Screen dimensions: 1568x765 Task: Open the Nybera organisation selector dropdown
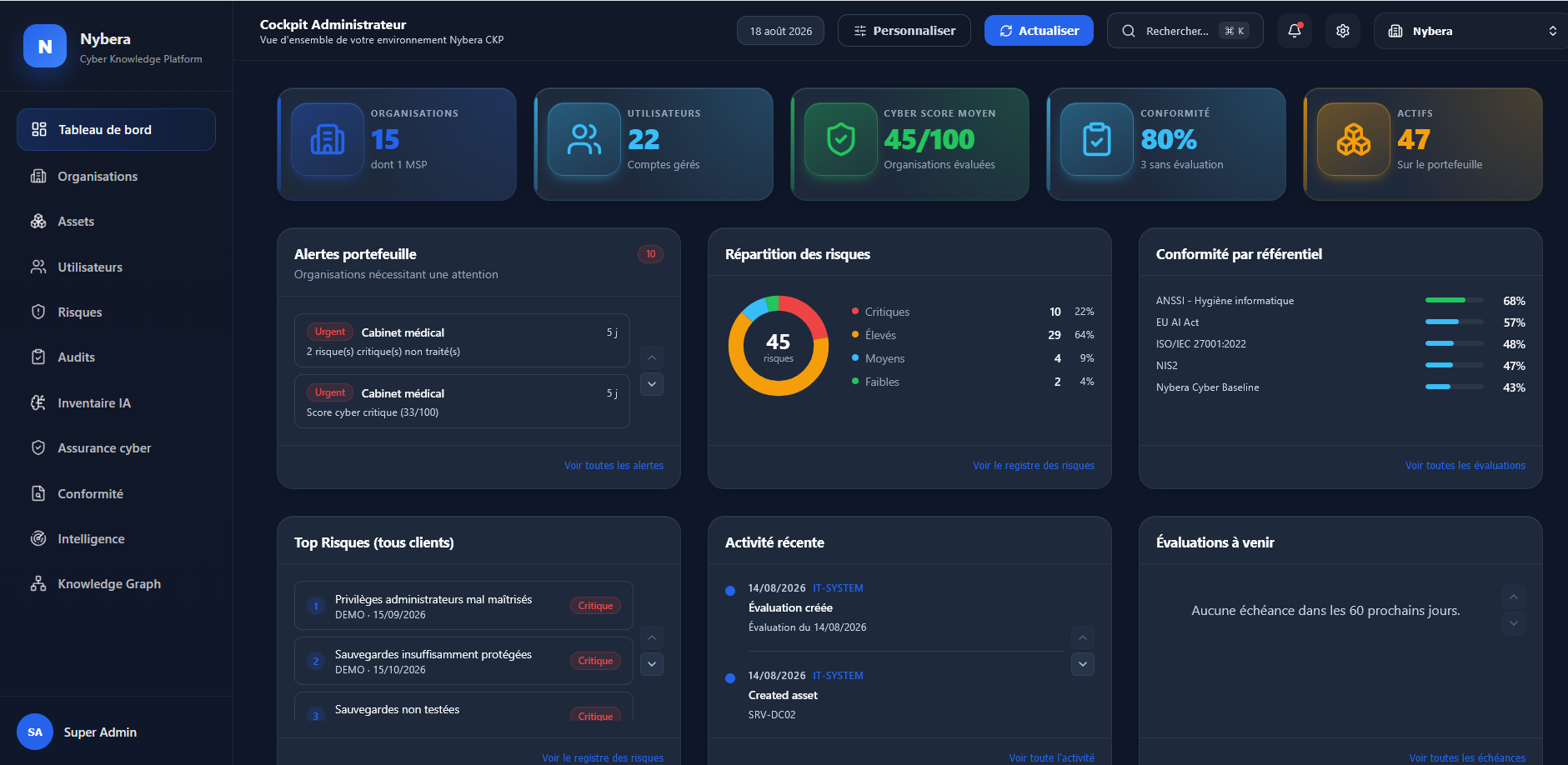click(x=1471, y=31)
